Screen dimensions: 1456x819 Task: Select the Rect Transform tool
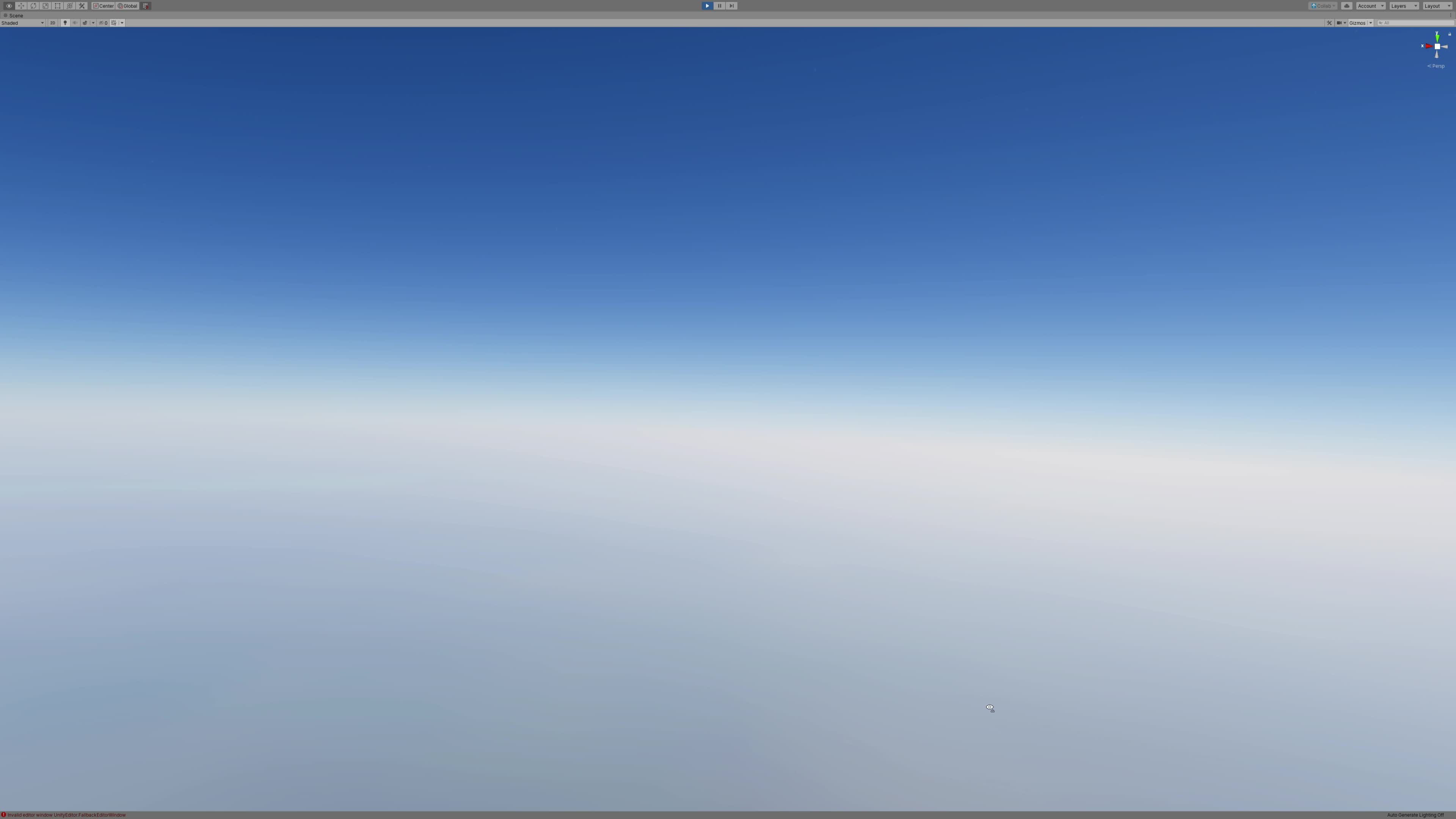click(x=57, y=6)
